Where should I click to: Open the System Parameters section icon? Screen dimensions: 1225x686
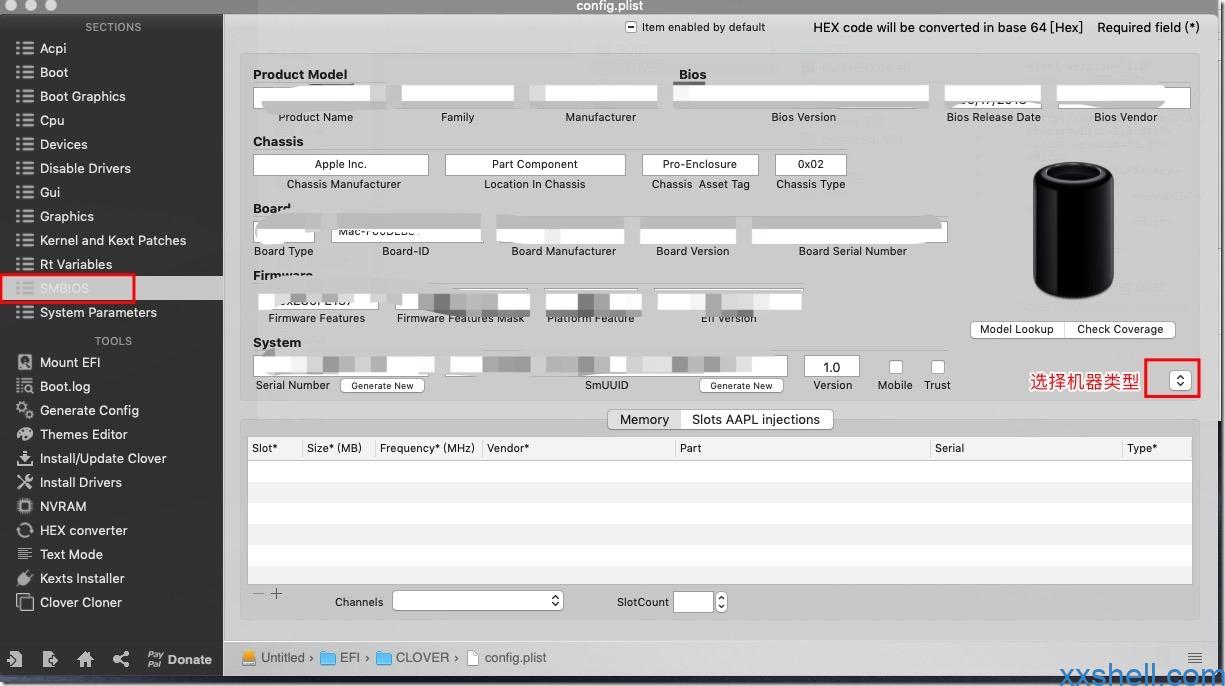(x=25, y=312)
